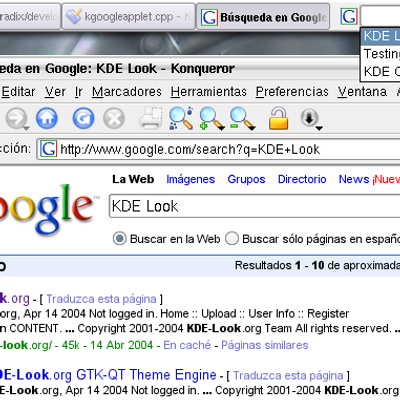Click the Security padlock icon

point(279,118)
